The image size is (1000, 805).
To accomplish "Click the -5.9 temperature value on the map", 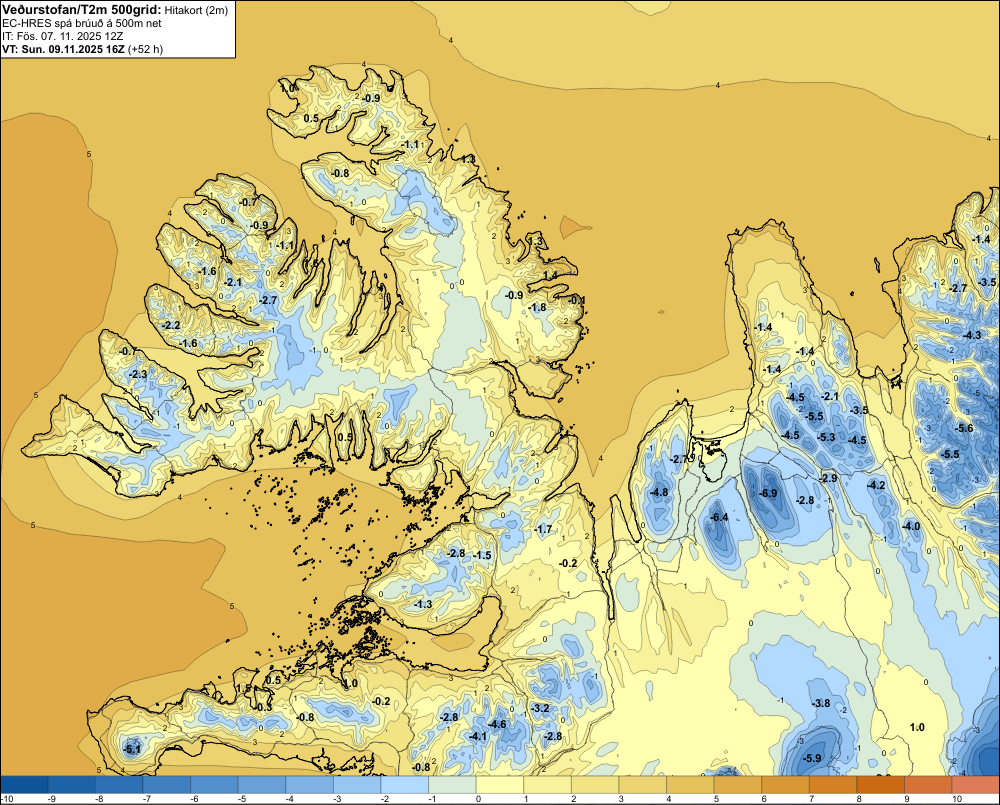I will [x=812, y=758].
